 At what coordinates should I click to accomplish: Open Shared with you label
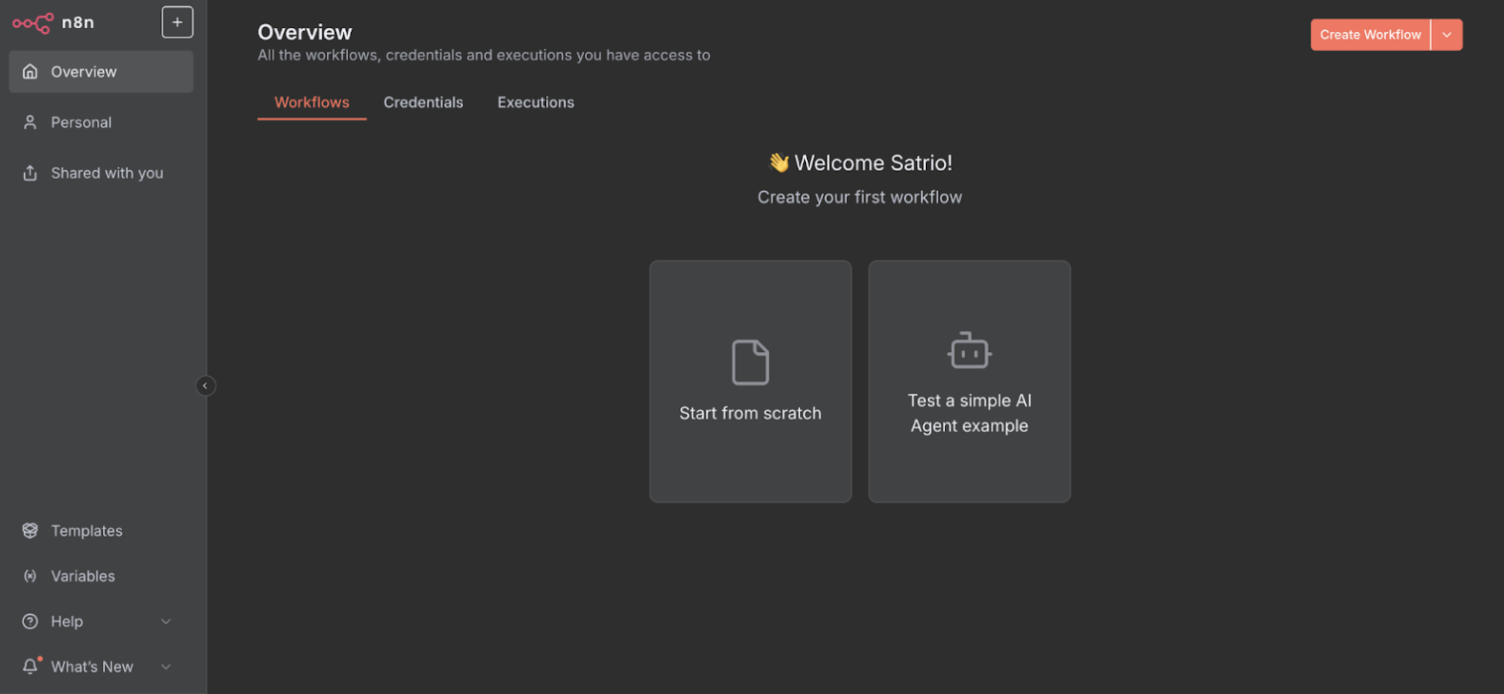pos(107,173)
